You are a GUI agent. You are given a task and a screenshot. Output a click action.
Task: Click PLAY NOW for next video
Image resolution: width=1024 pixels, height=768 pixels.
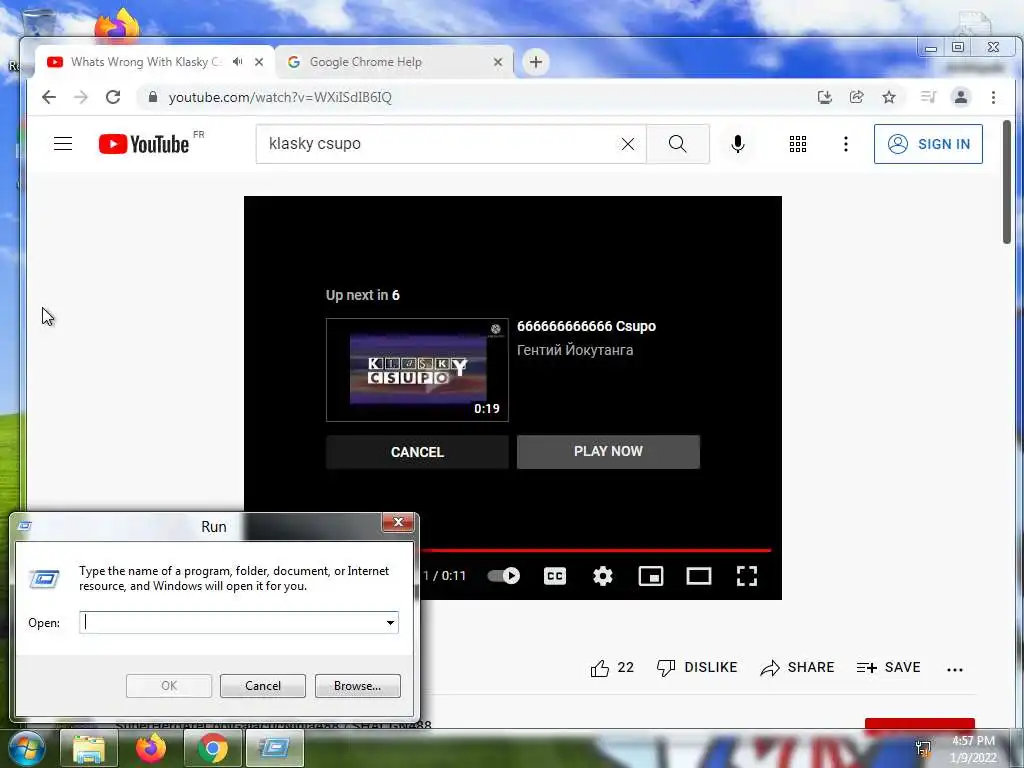pos(608,451)
